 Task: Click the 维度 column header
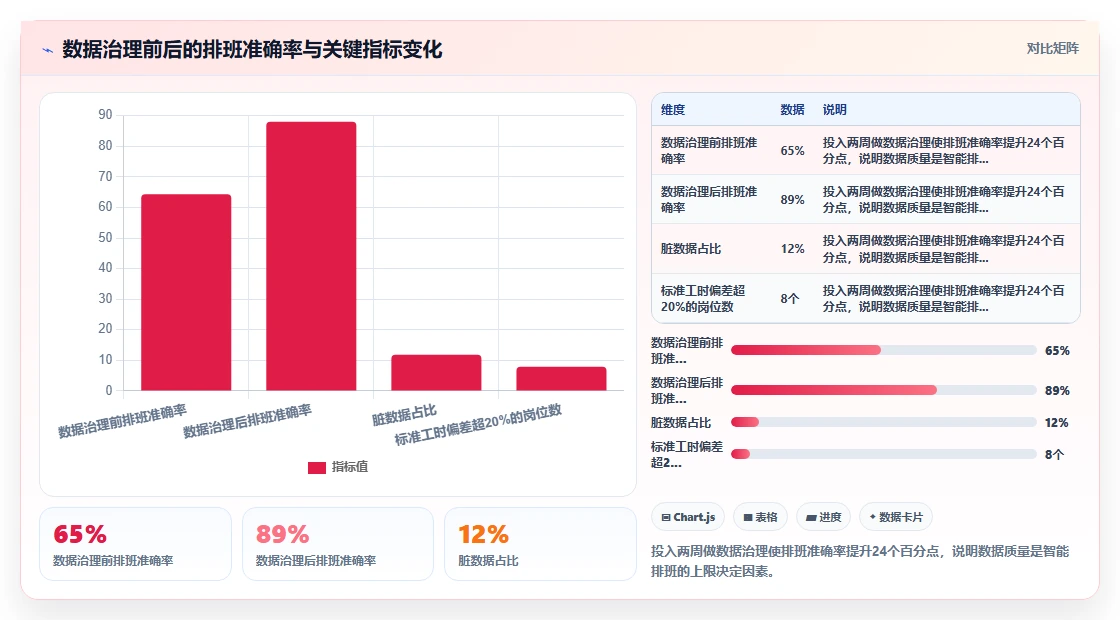point(673,110)
